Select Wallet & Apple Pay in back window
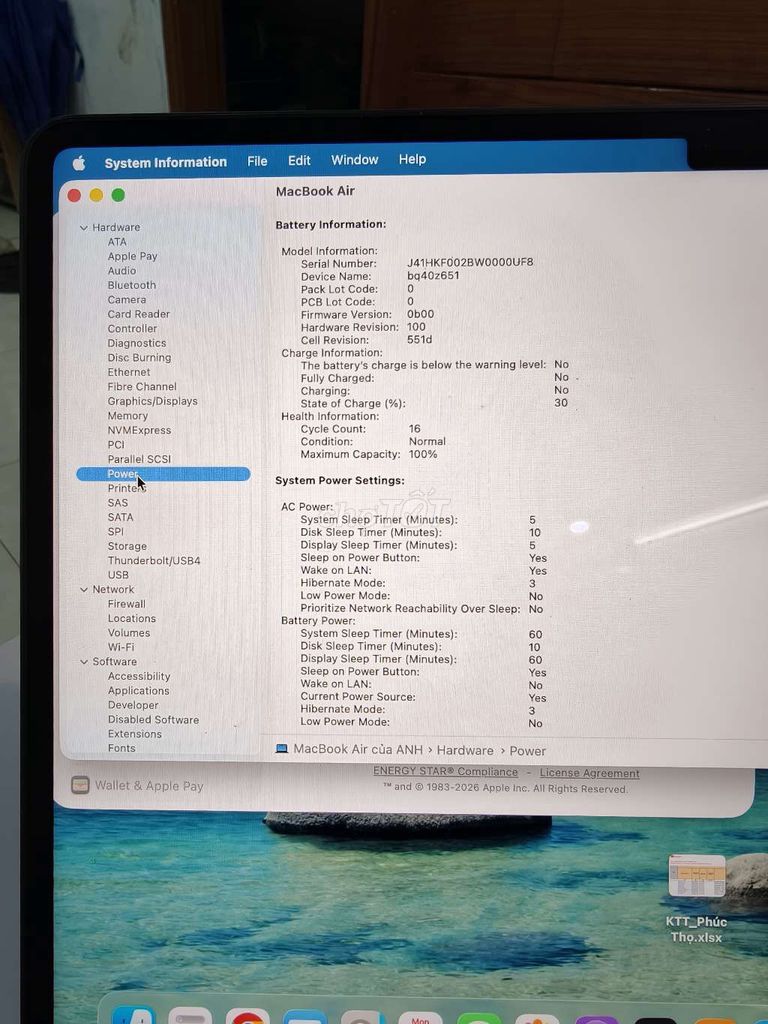This screenshot has height=1024, width=768. click(x=138, y=786)
